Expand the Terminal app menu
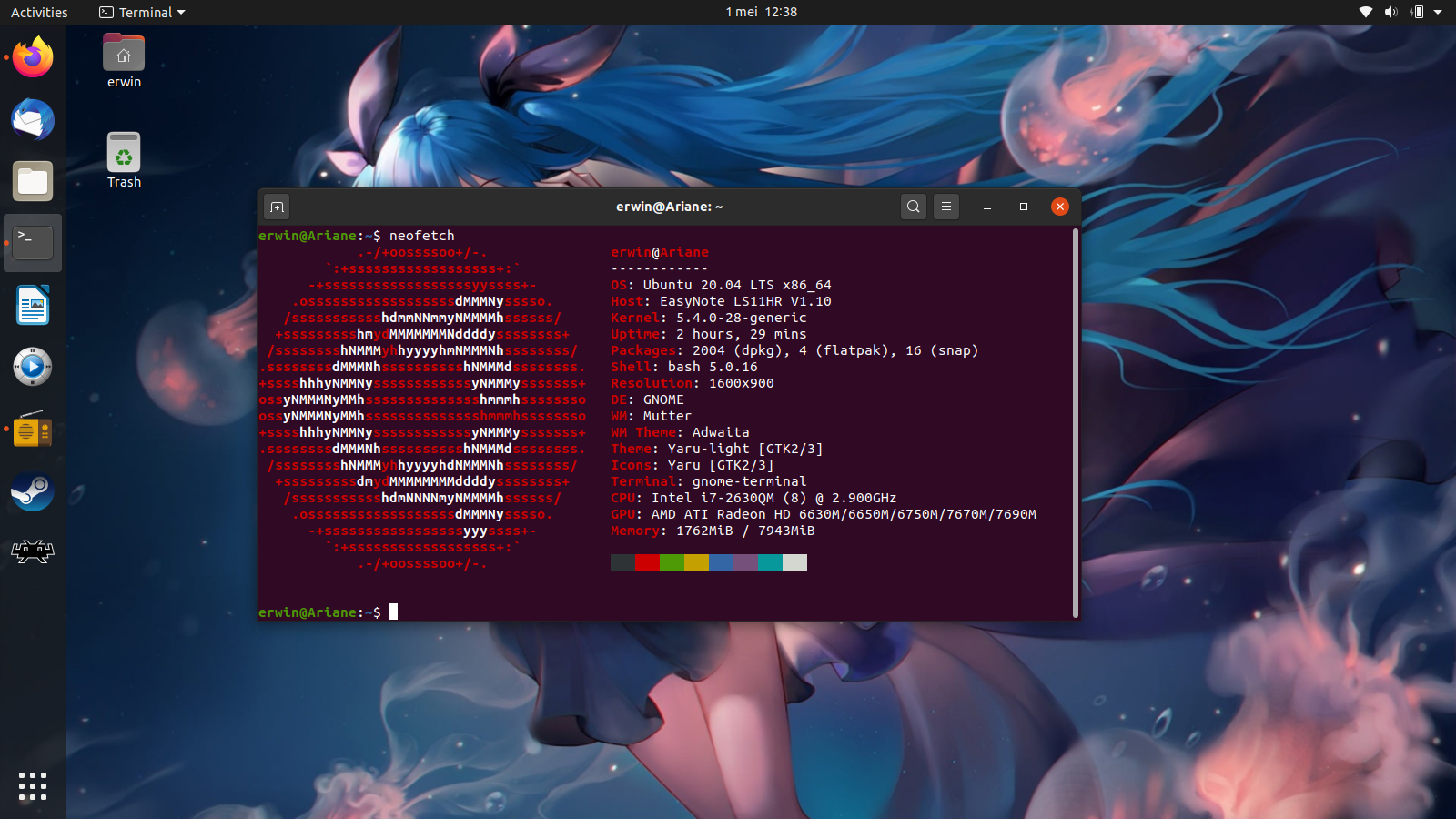Image resolution: width=1456 pixels, height=819 pixels. pos(142,12)
